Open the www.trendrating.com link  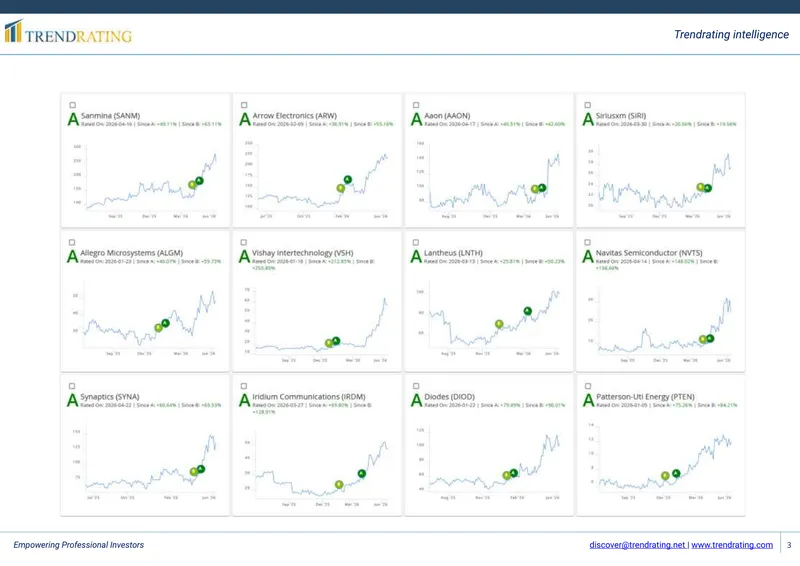pos(732,545)
